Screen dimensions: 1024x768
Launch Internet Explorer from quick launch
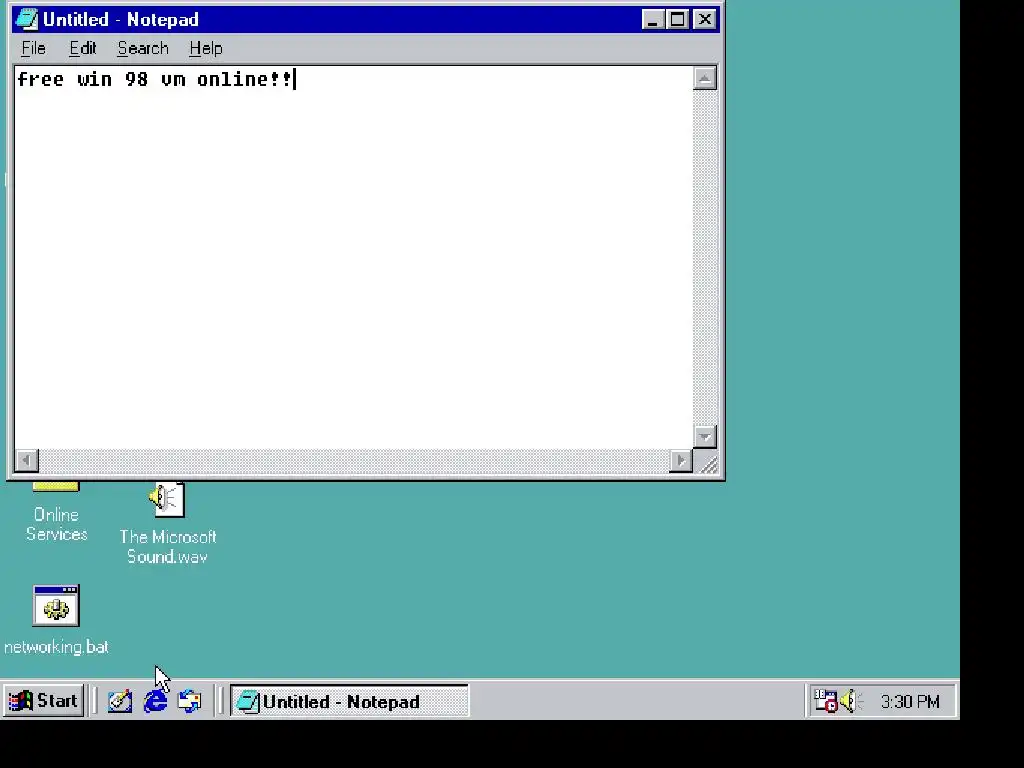[x=155, y=701]
